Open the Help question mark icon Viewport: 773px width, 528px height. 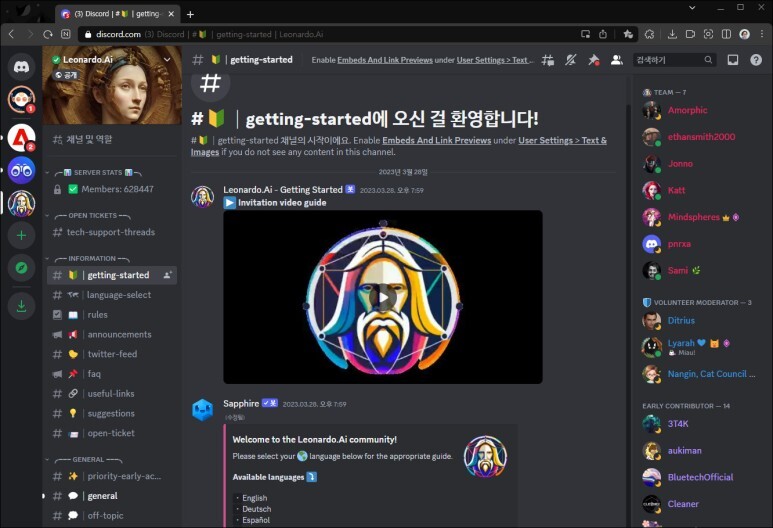(756, 60)
